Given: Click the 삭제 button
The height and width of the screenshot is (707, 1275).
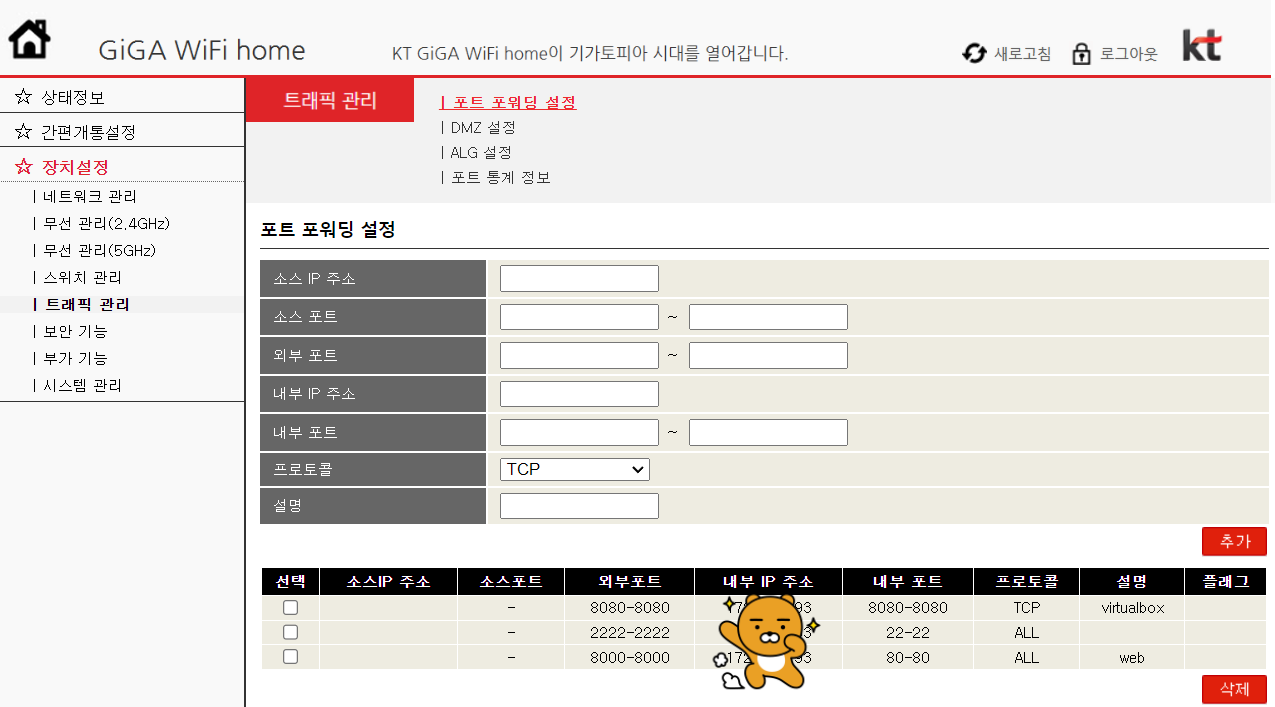Looking at the screenshot, I should click(x=1234, y=689).
